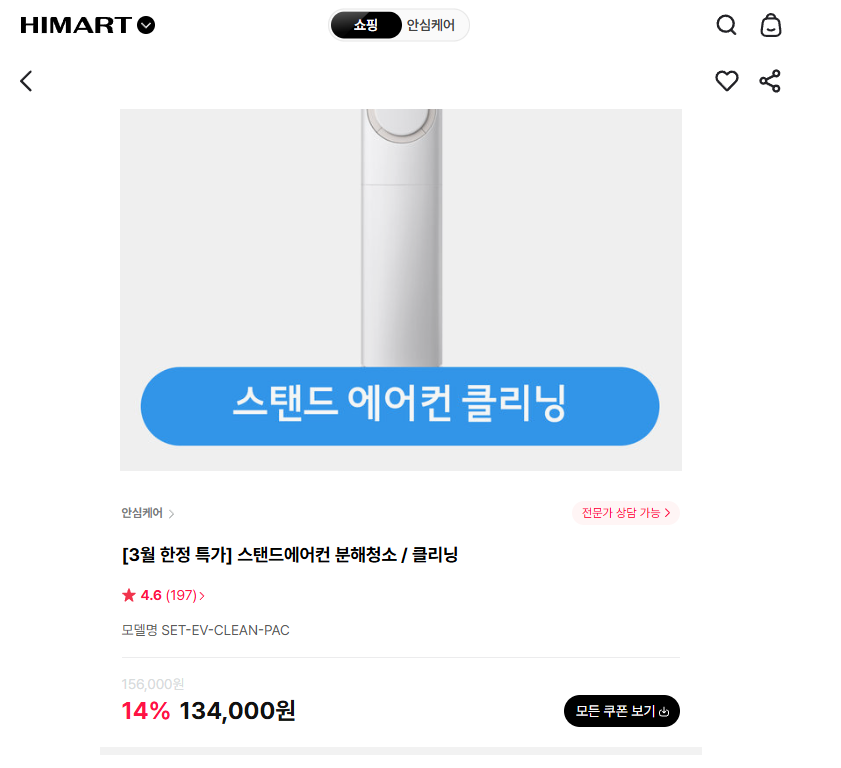Click the product title 스탠드에어컨 분해청소 / 클리닝
The image size is (841, 768).
289,555
